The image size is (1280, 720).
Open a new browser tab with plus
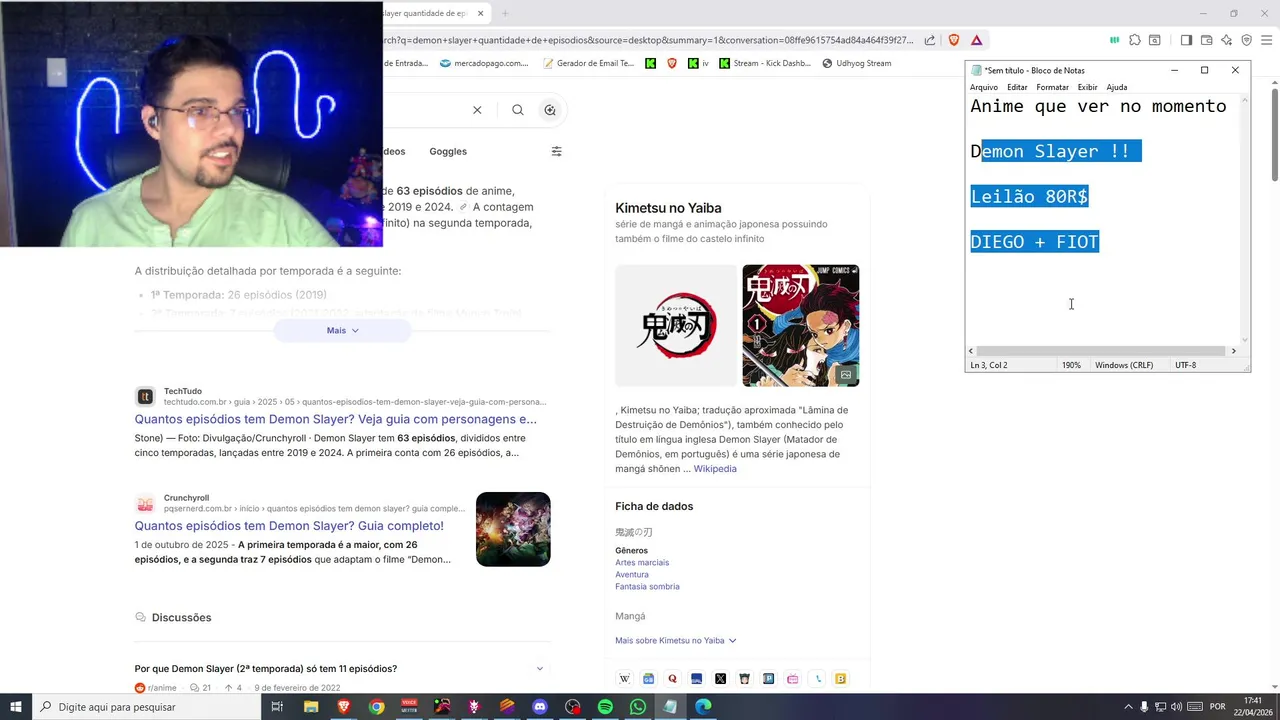[505, 13]
